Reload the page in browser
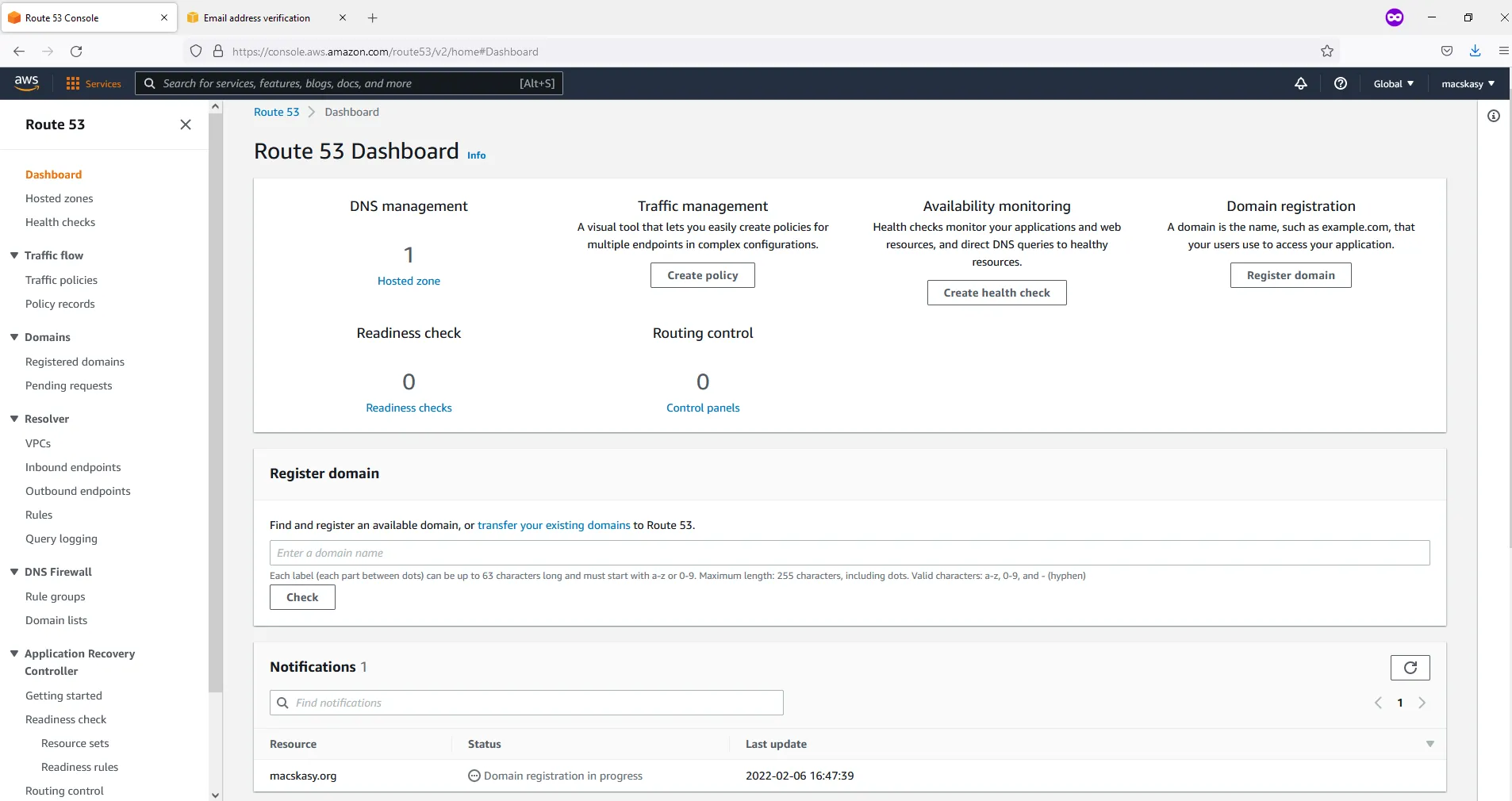Viewport: 1512px width, 801px height. point(76,52)
